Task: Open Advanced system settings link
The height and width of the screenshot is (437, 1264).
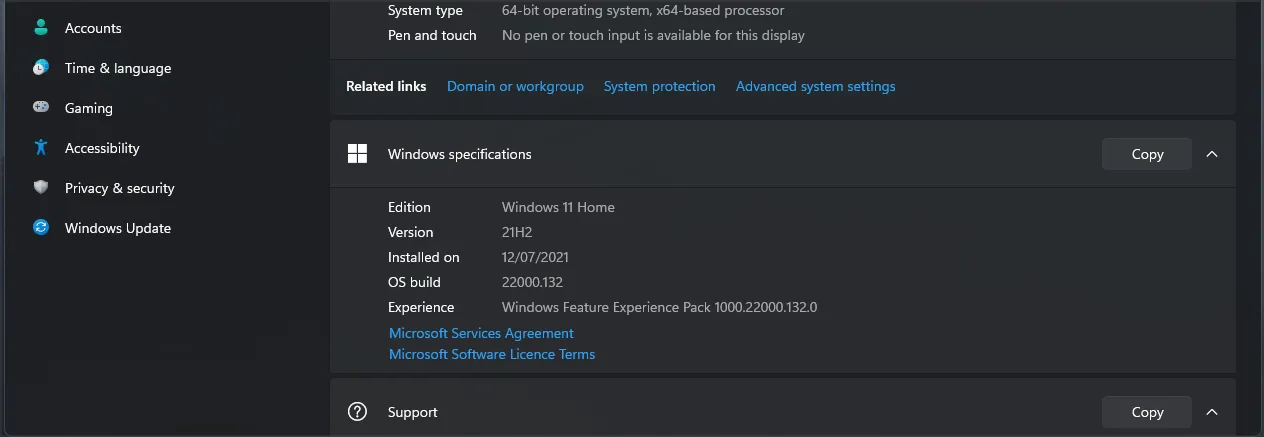Action: (x=815, y=87)
